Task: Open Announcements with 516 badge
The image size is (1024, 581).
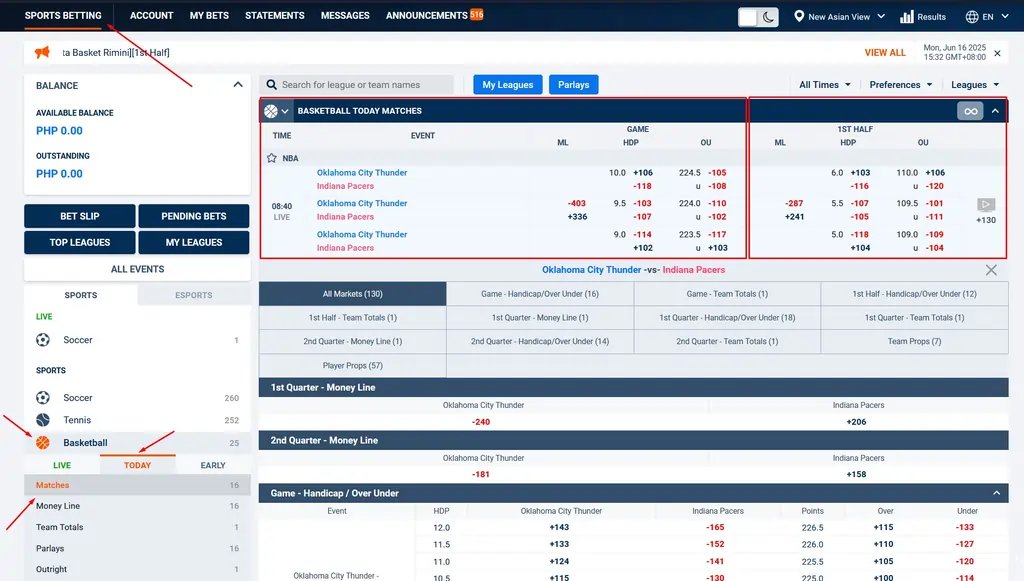Action: 434,15
